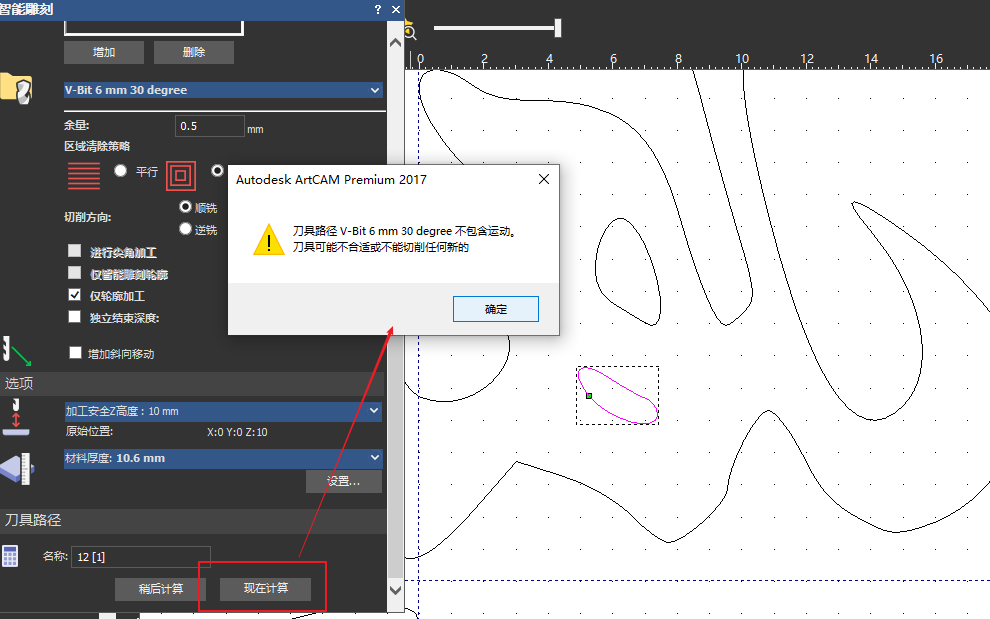Confirm the warning dialog with OK
This screenshot has height=619, width=990.
496,309
